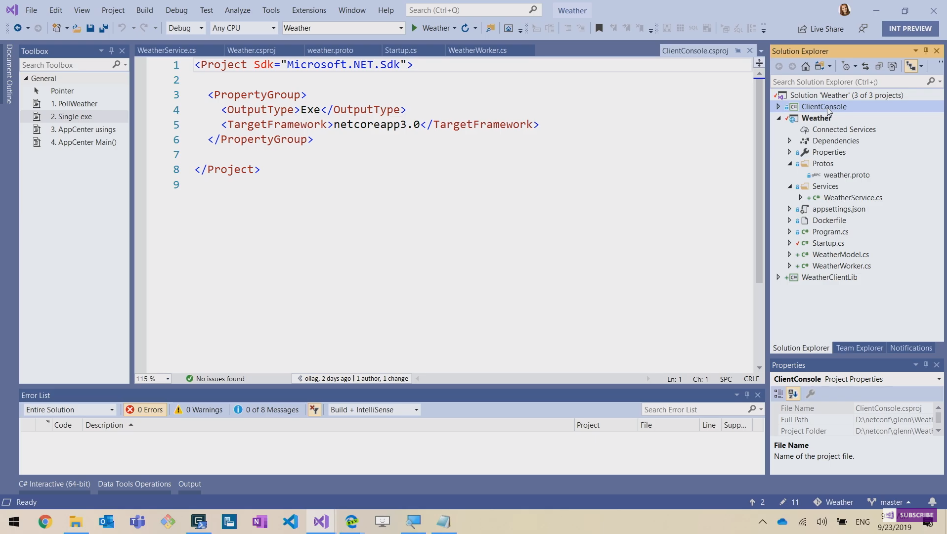The image size is (947, 534).
Task: Open Visual Studio Code from the taskbar
Action: click(x=290, y=522)
